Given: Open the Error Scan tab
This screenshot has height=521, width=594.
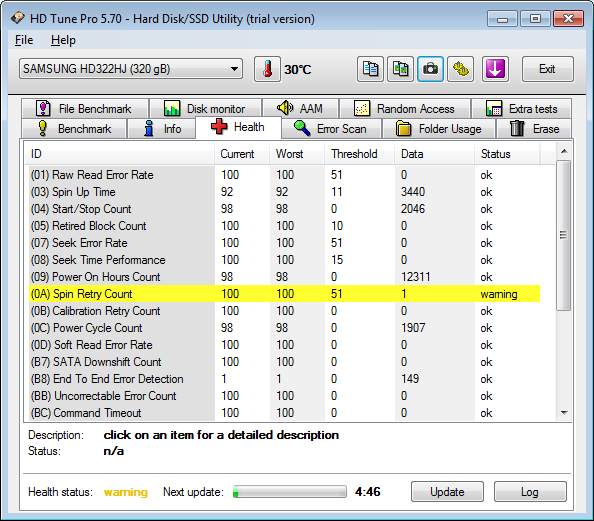Looking at the screenshot, I should click(331, 129).
